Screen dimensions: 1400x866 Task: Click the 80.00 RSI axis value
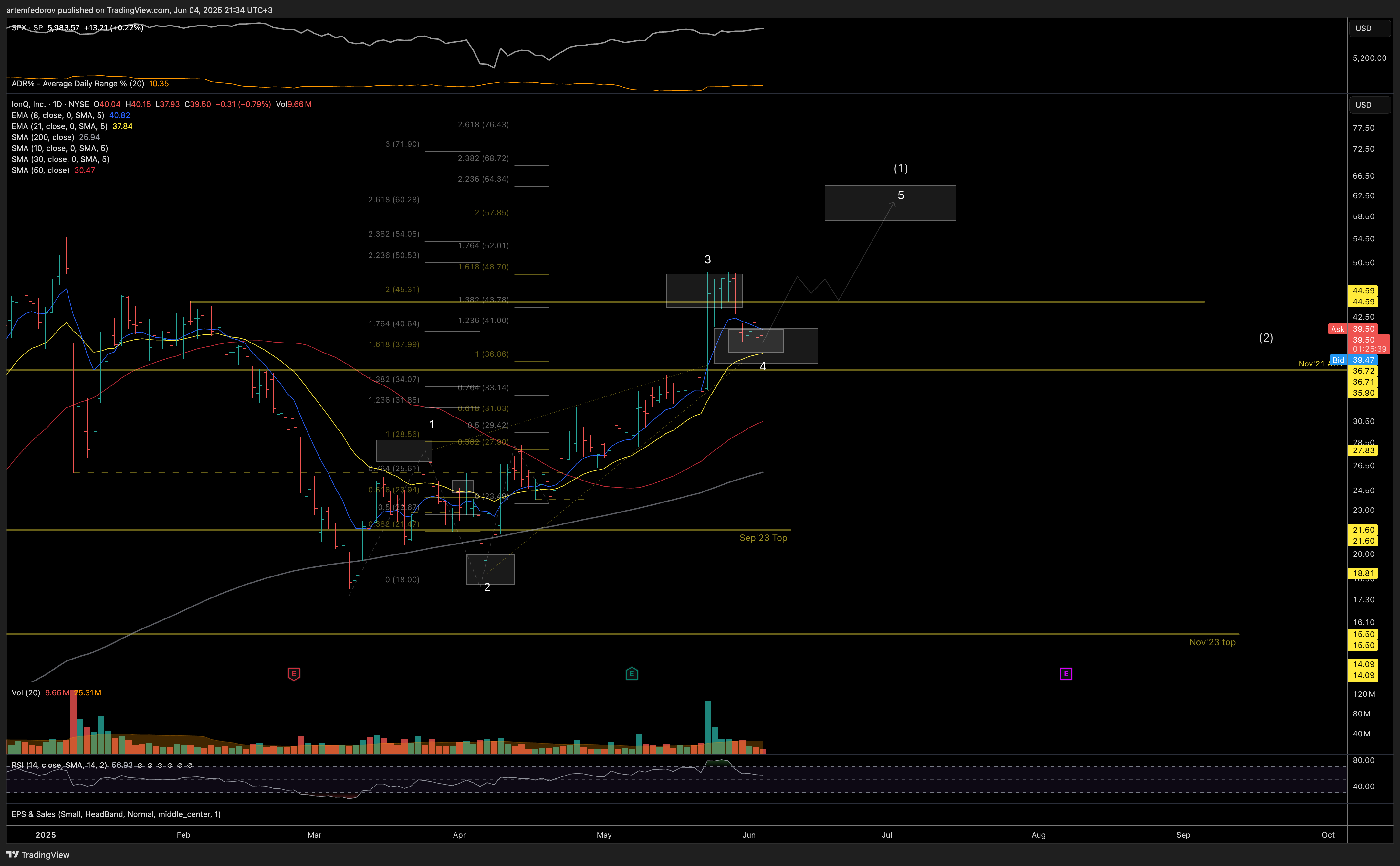click(1363, 760)
